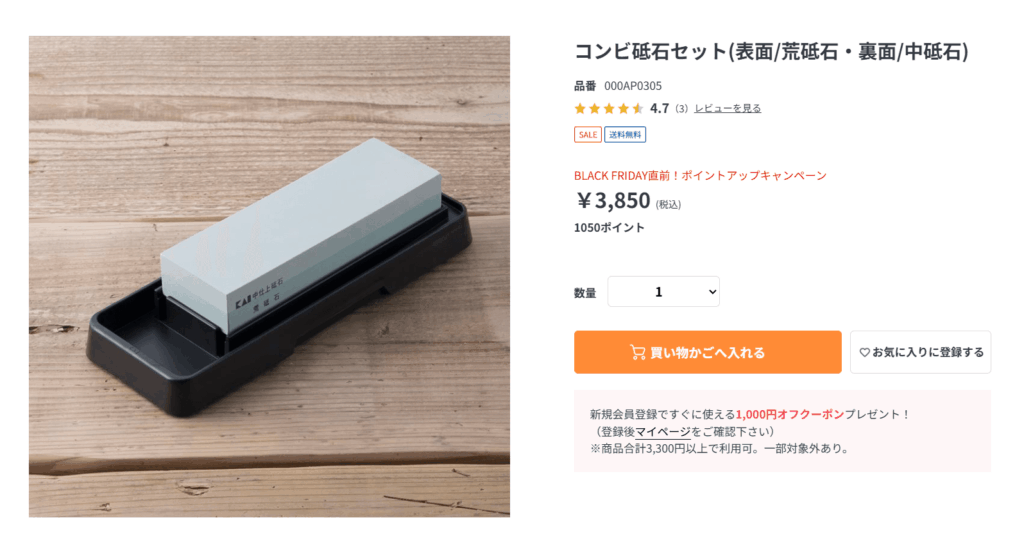Click the 1,000円オフクーポン coupon text
This screenshot has height=536, width=1024.
point(790,415)
